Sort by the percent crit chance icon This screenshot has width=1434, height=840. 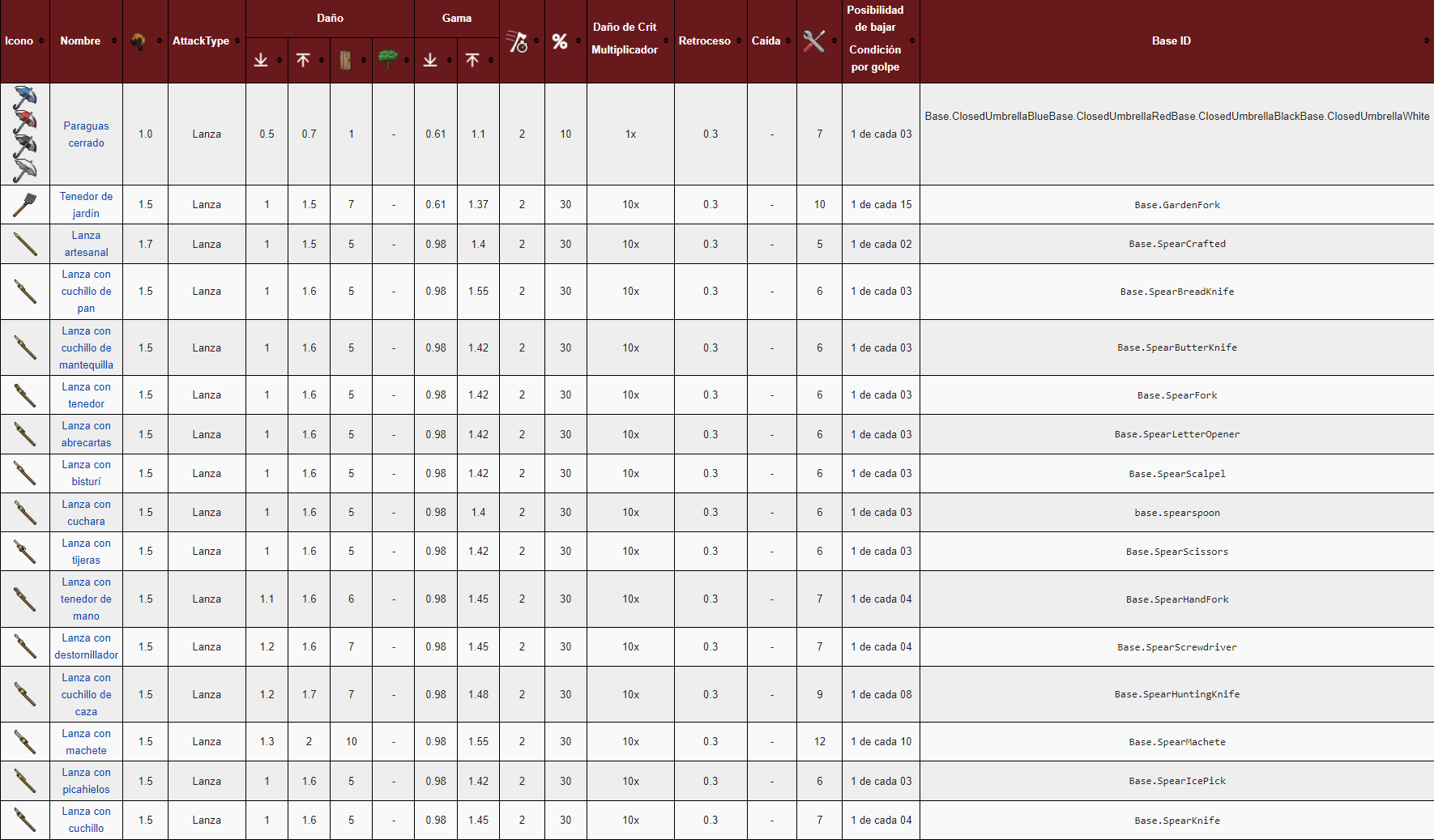pyautogui.click(x=560, y=41)
